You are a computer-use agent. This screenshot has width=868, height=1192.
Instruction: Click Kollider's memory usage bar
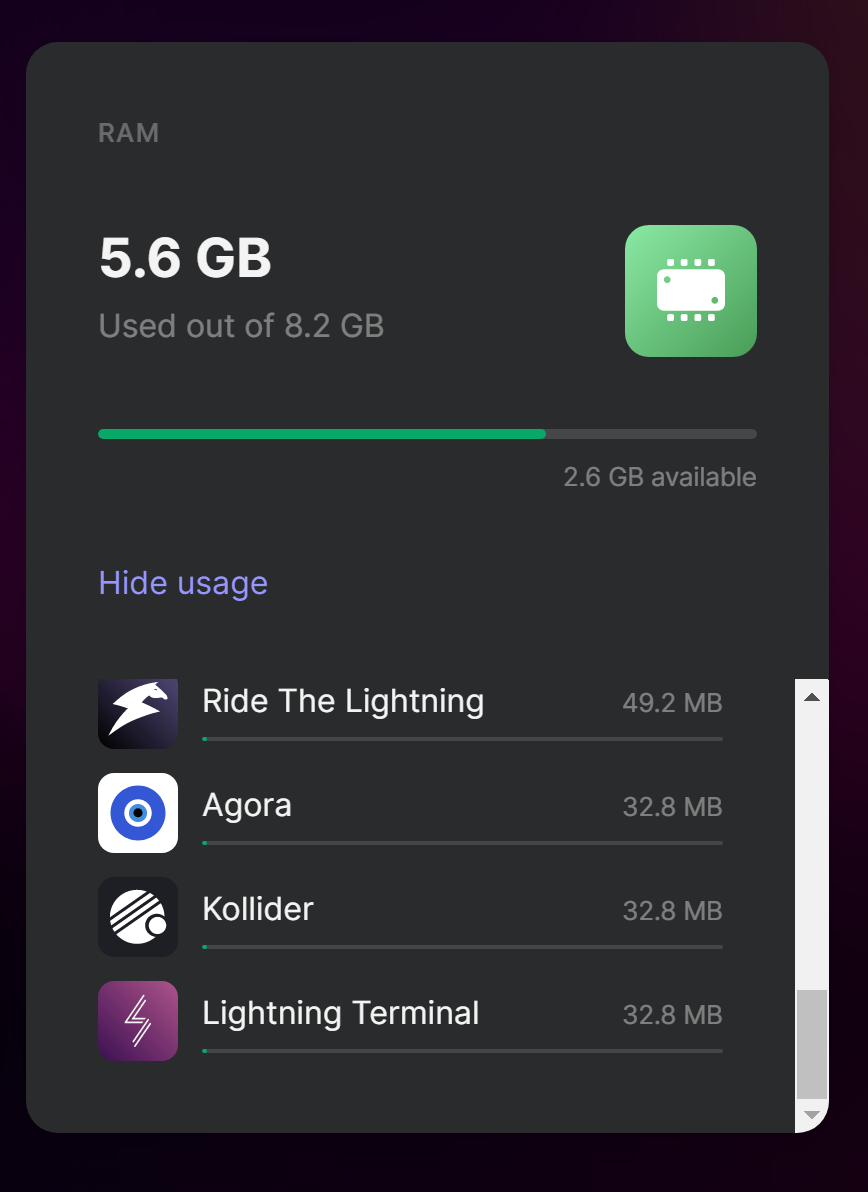462,946
